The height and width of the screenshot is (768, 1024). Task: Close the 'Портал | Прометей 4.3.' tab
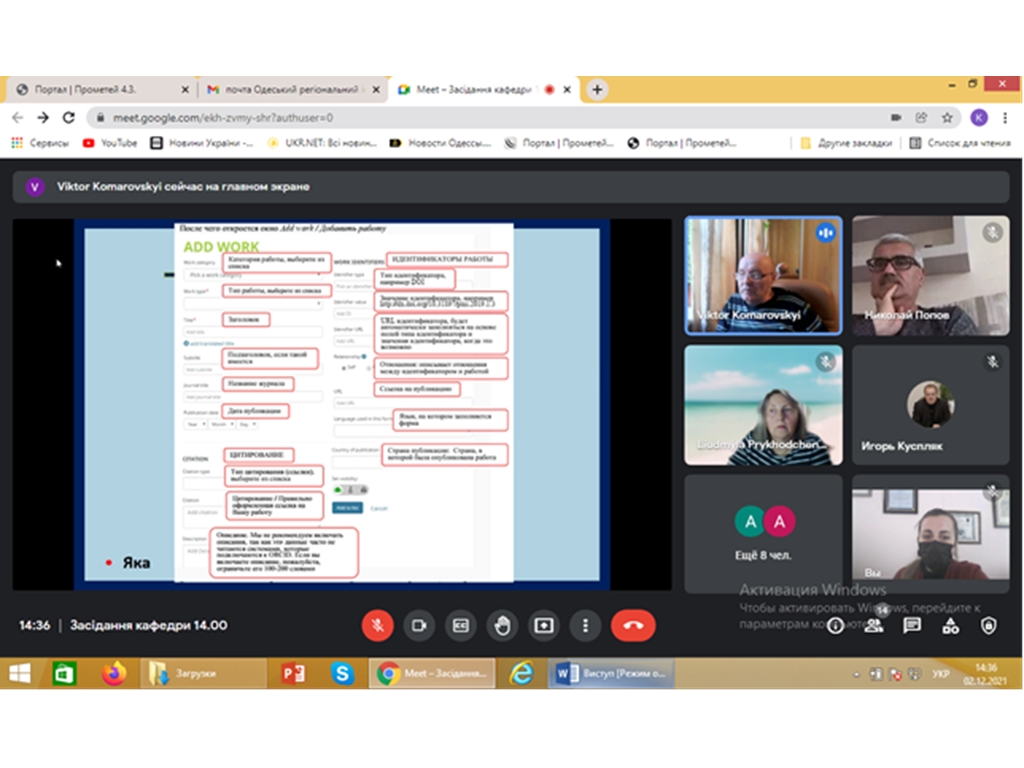pyautogui.click(x=185, y=89)
